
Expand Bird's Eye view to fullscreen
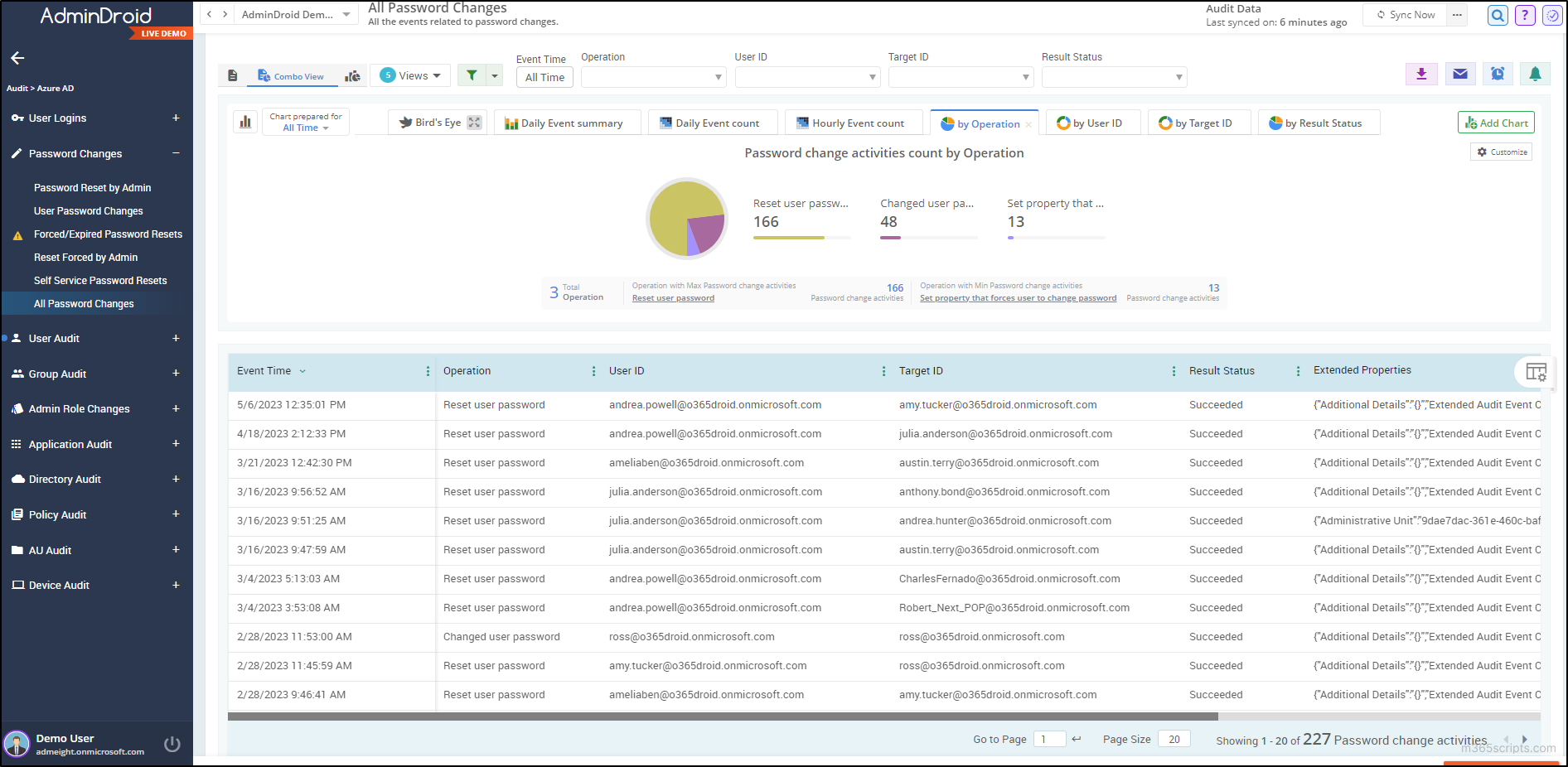pyautogui.click(x=473, y=122)
